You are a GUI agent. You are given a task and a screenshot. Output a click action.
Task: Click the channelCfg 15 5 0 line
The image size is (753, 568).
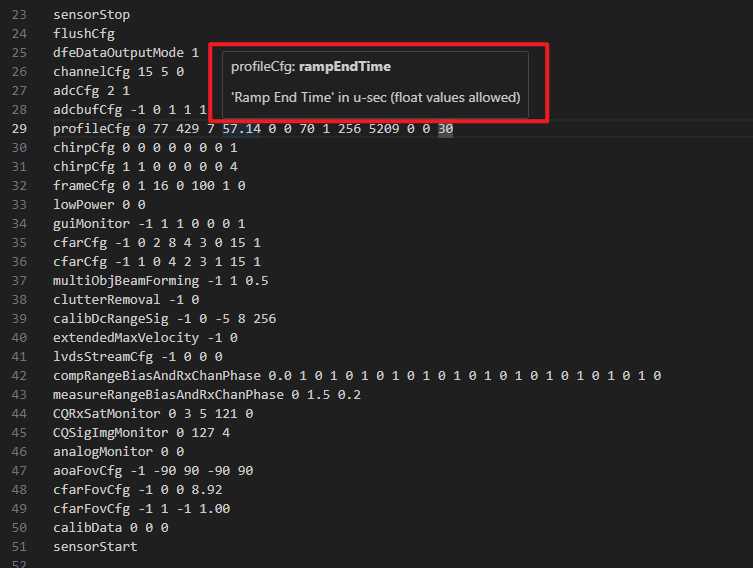click(118, 72)
